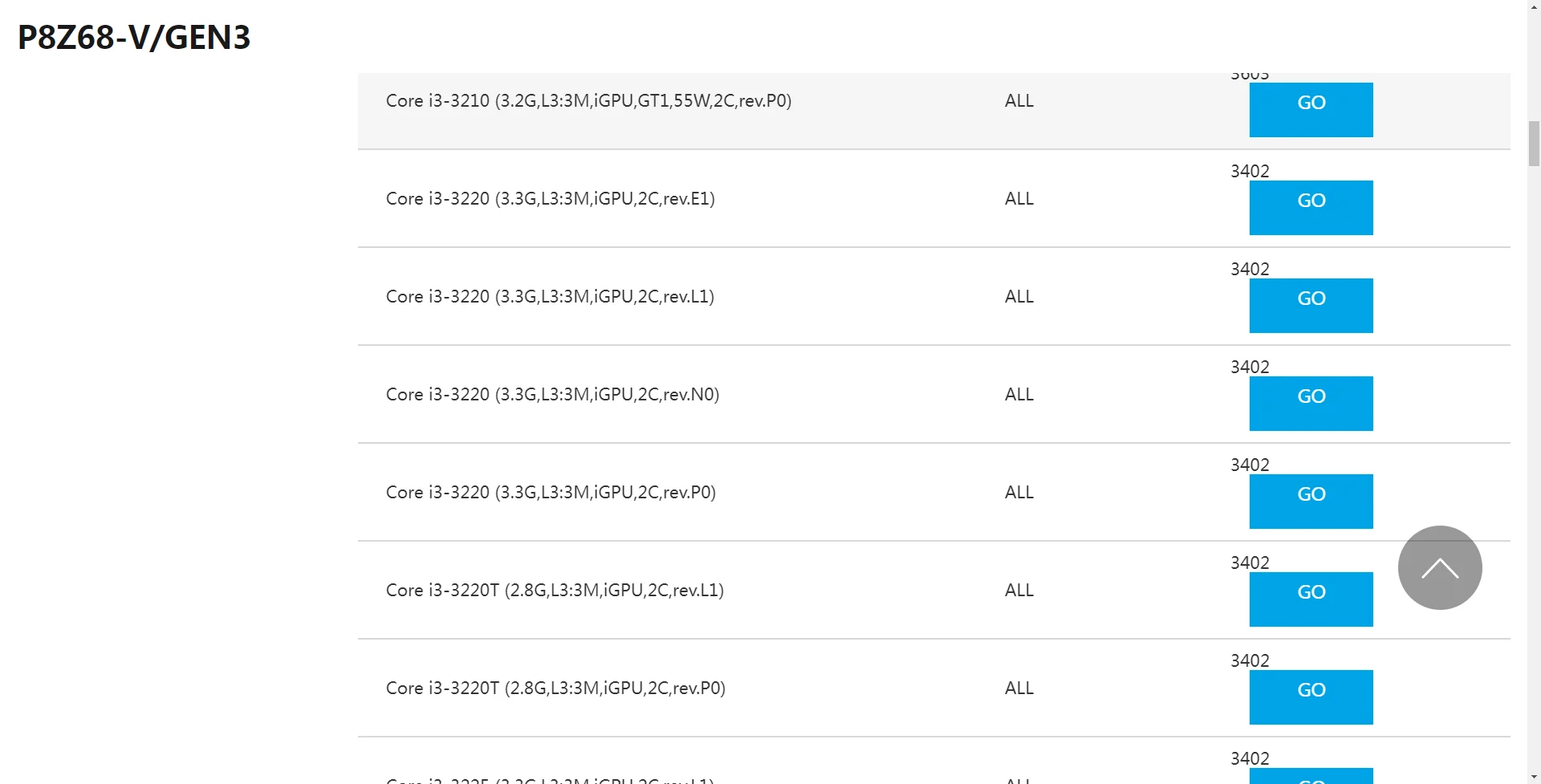The image size is (1541, 784).
Task: Click the vertical scrollbar thumb
Action: tap(1534, 144)
